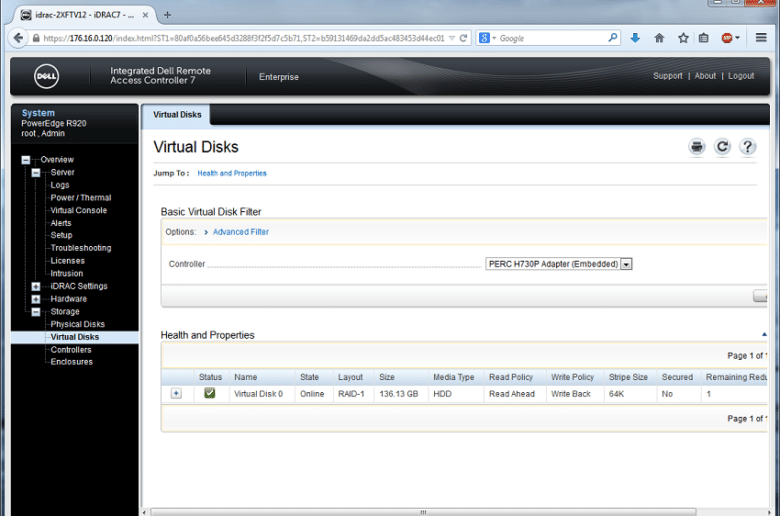Close the idrac-2XFTV12 browser tab
780x516 pixels.
(145, 15)
